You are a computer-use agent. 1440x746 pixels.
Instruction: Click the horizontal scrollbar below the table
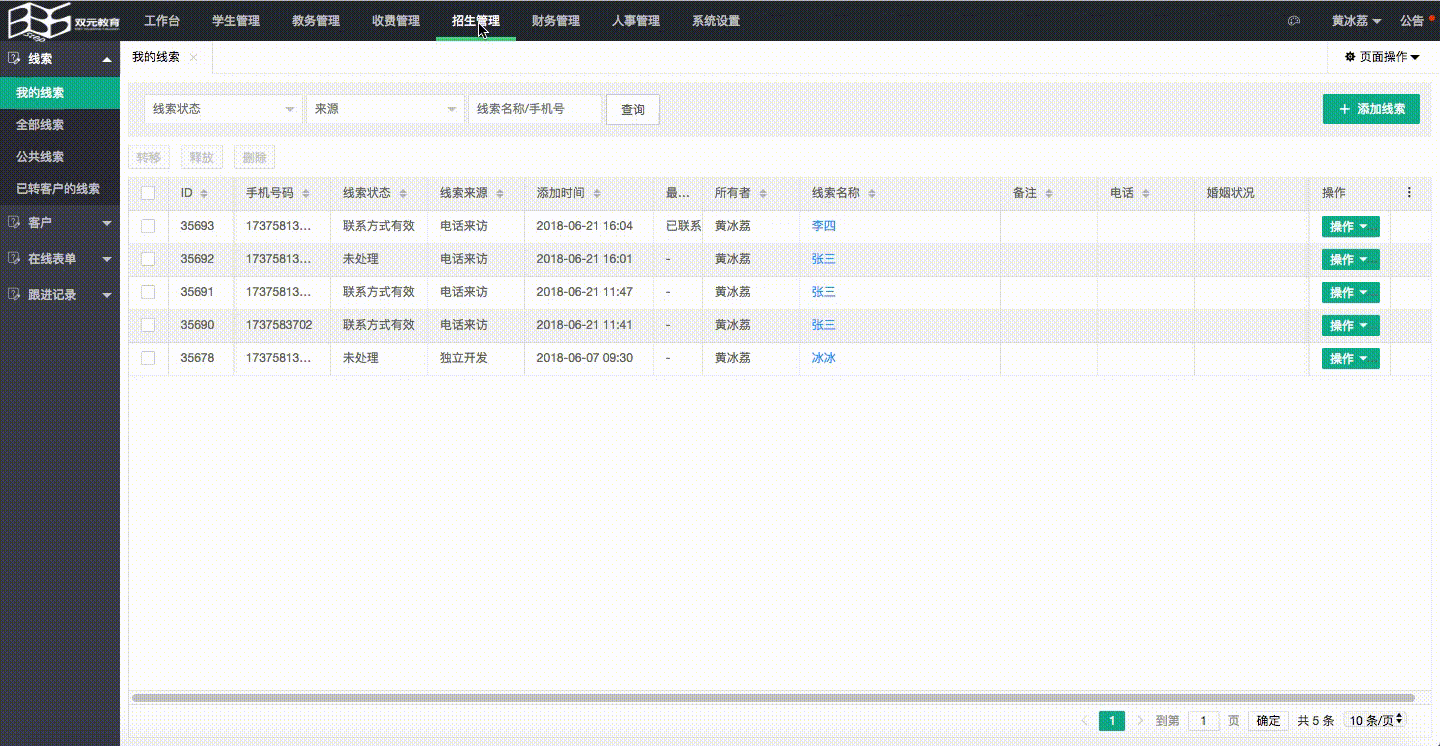(772, 698)
